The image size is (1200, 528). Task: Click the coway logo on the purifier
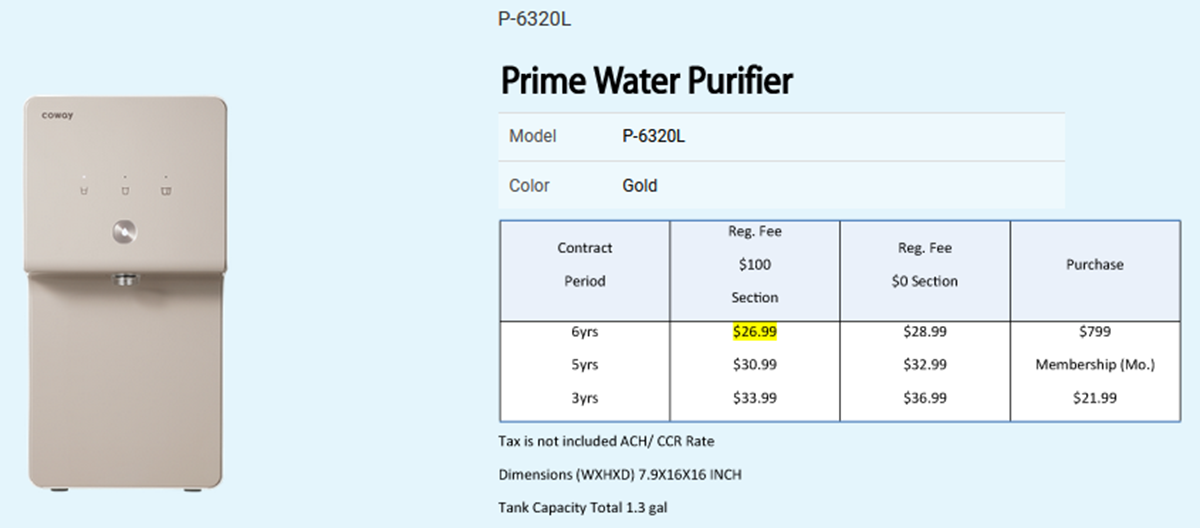(57, 115)
